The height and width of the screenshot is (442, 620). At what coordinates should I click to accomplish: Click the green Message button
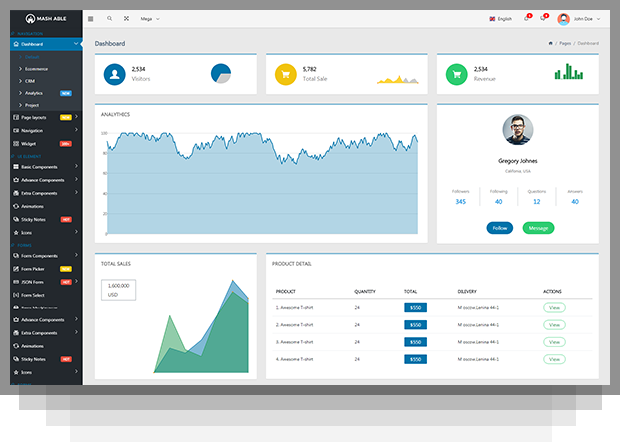[538, 228]
